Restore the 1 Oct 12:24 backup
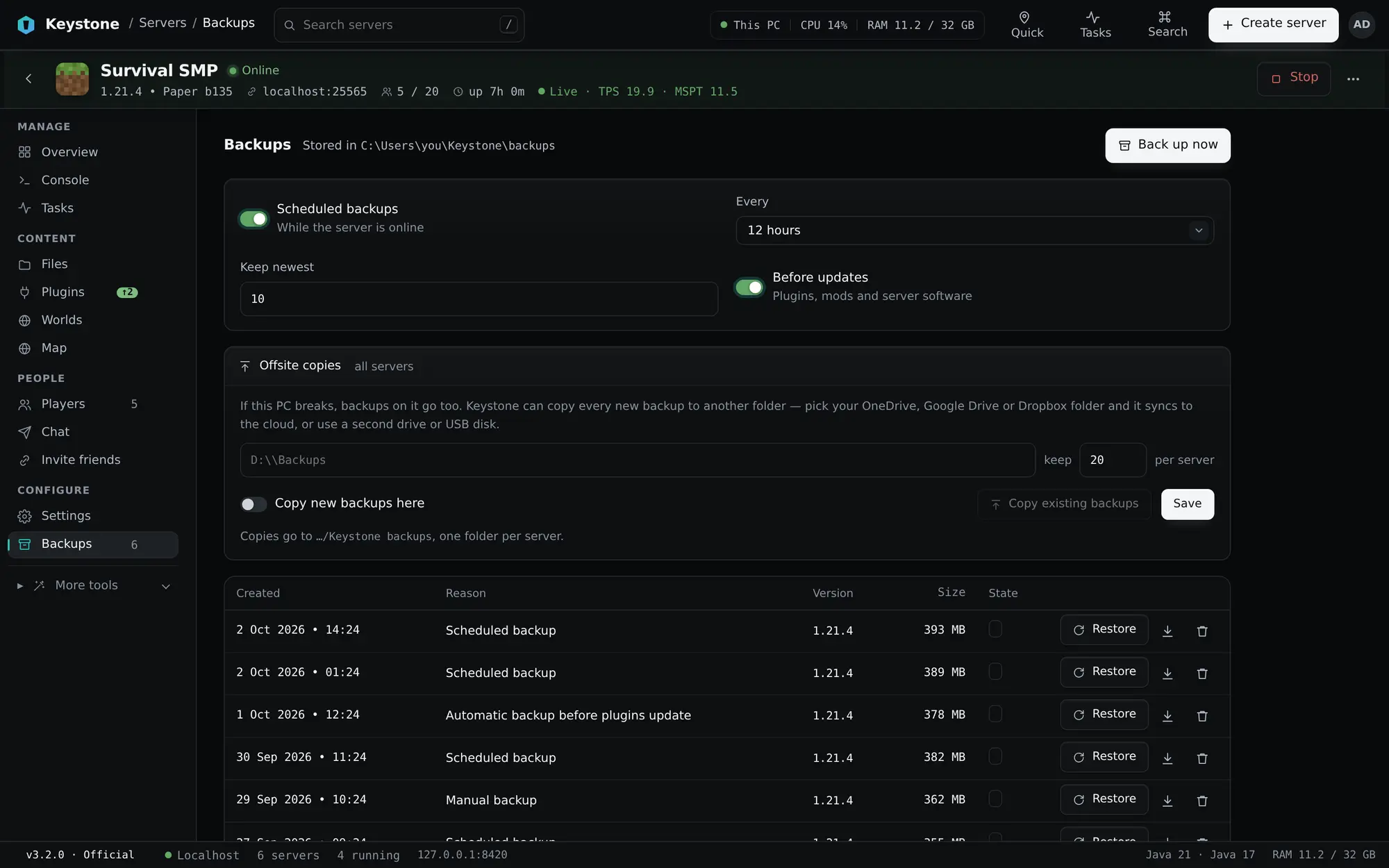Screen dimensions: 1389x868 (x=1104, y=715)
